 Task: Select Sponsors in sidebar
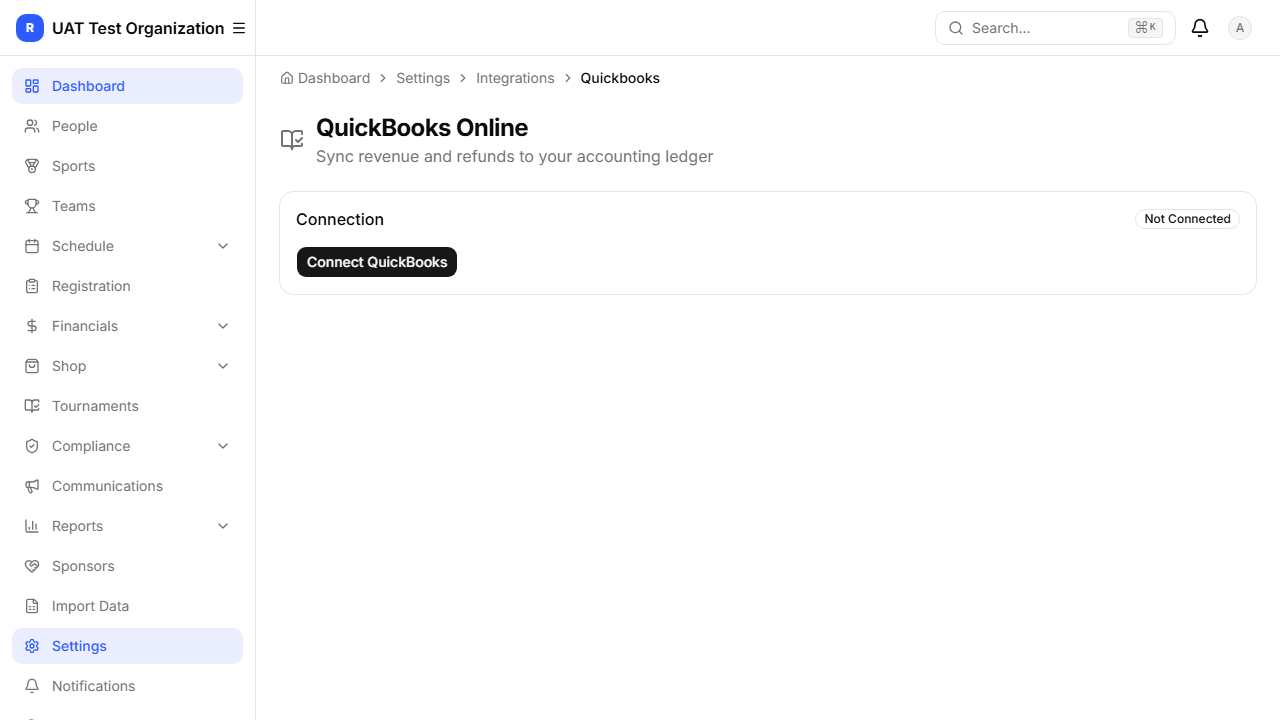click(x=127, y=566)
